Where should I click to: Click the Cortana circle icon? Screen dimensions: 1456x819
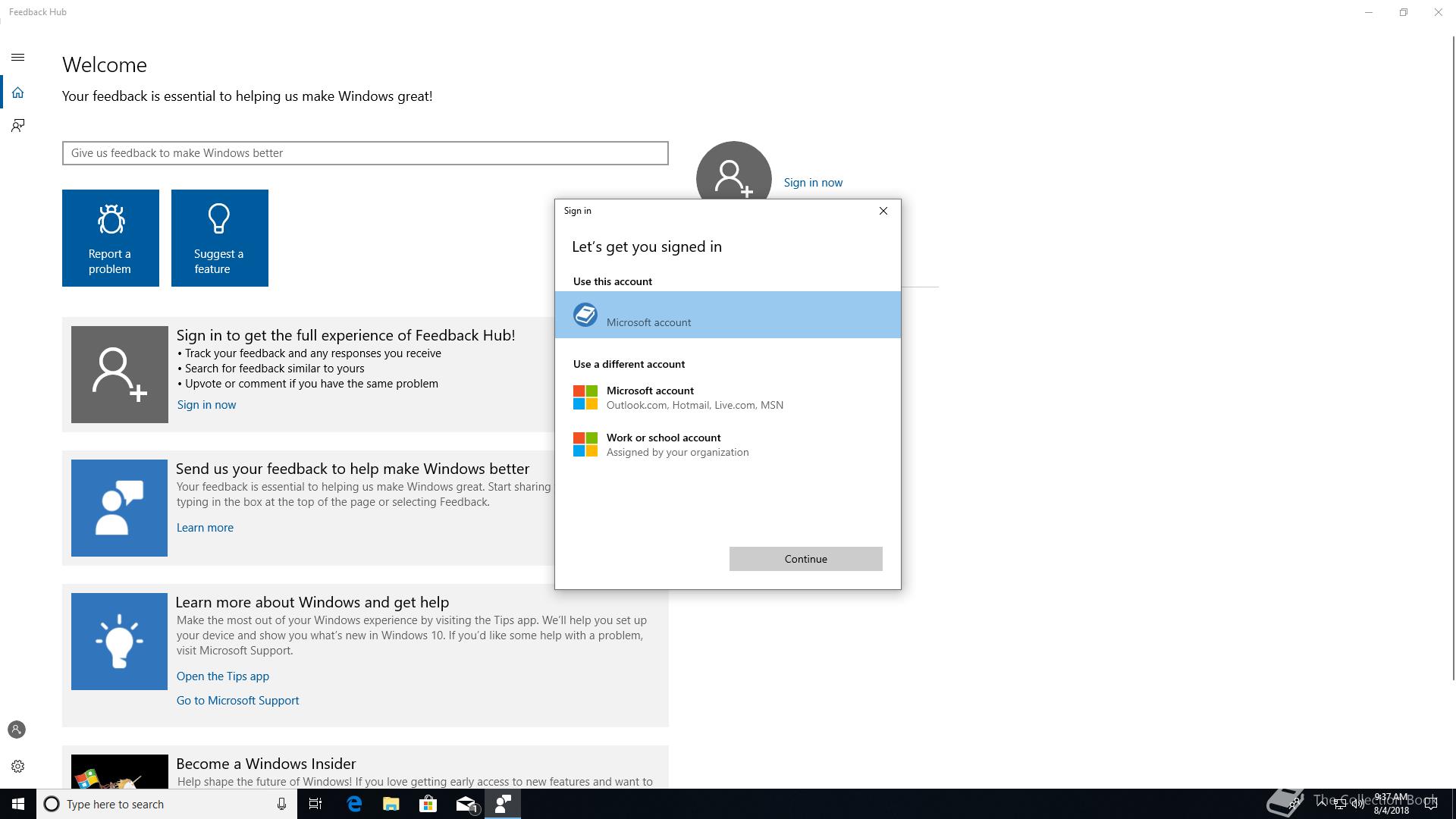tap(52, 804)
